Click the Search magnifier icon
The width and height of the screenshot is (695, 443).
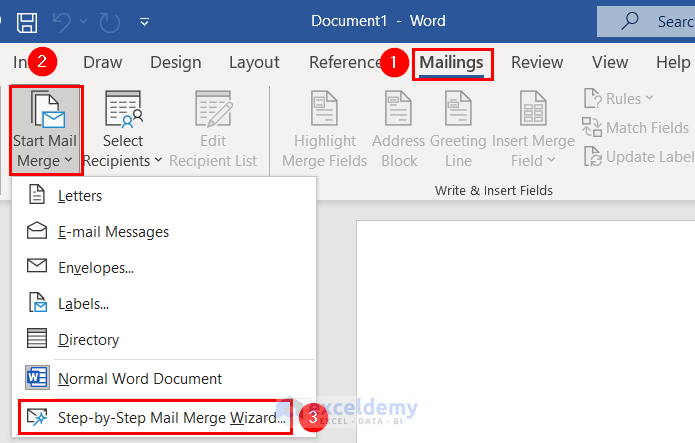click(629, 20)
